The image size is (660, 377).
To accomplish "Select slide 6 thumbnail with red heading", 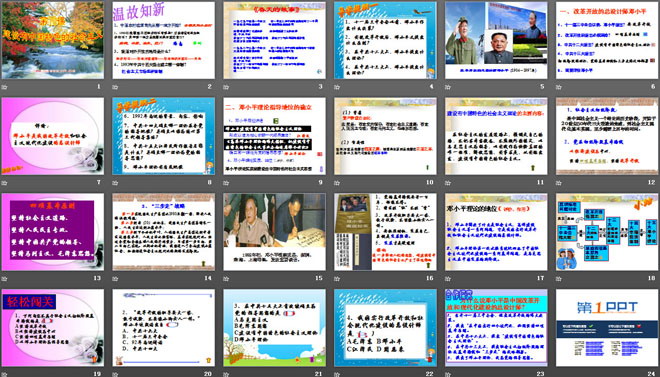I will pos(607,40).
